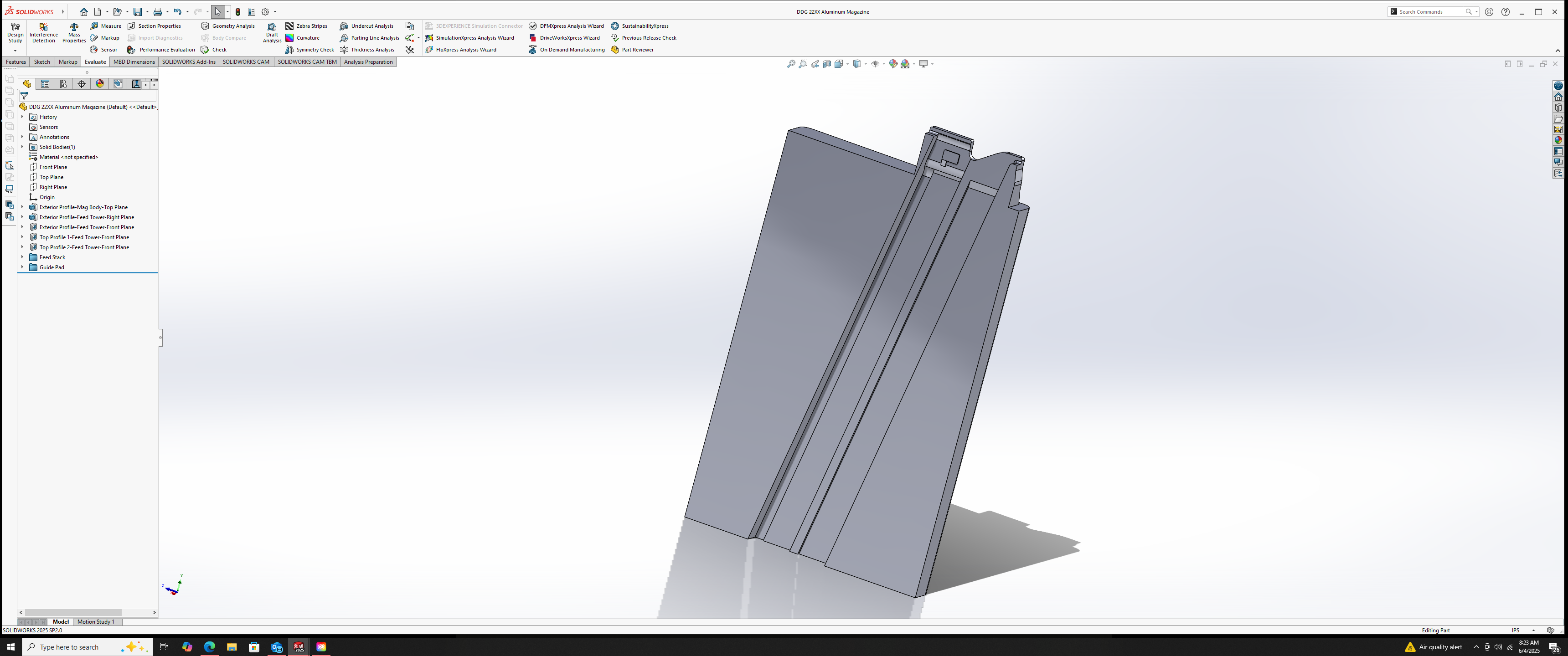Switch to Motion Study 1 tab
Viewport: 1568px width, 656px height.
[96, 622]
